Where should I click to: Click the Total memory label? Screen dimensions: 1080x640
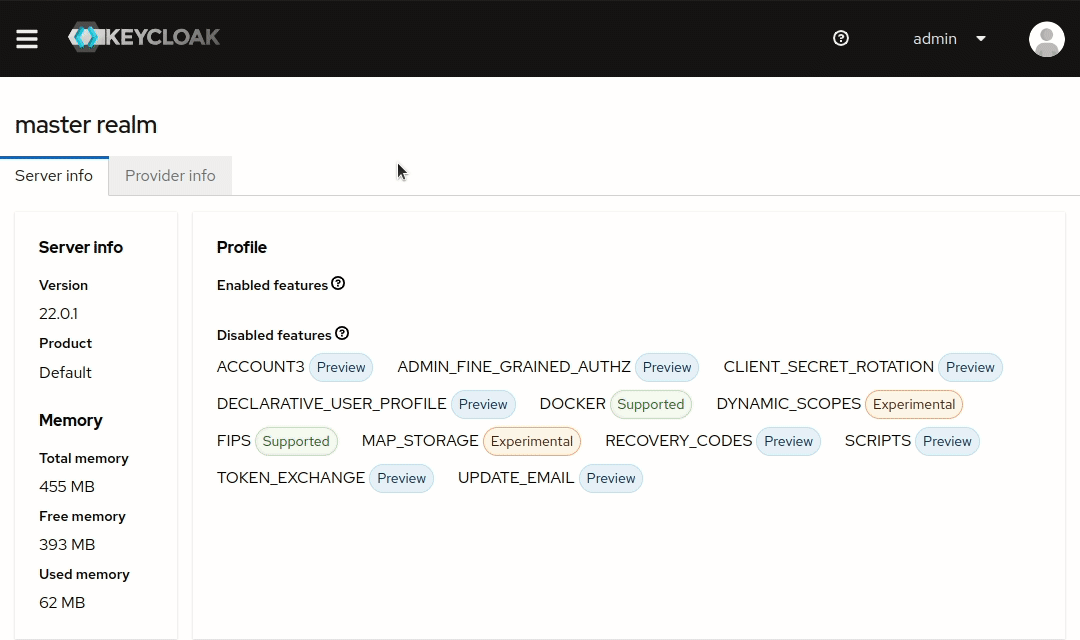pyautogui.click(x=84, y=458)
